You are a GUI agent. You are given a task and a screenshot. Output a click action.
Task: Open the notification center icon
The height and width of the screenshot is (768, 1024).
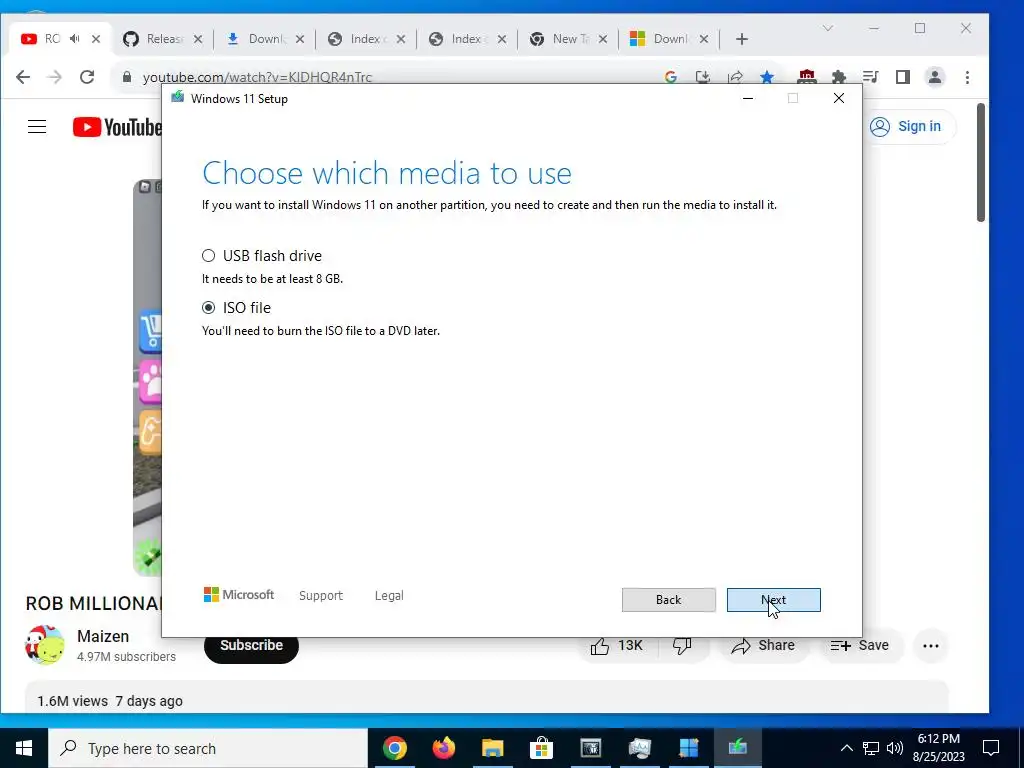[991, 748]
